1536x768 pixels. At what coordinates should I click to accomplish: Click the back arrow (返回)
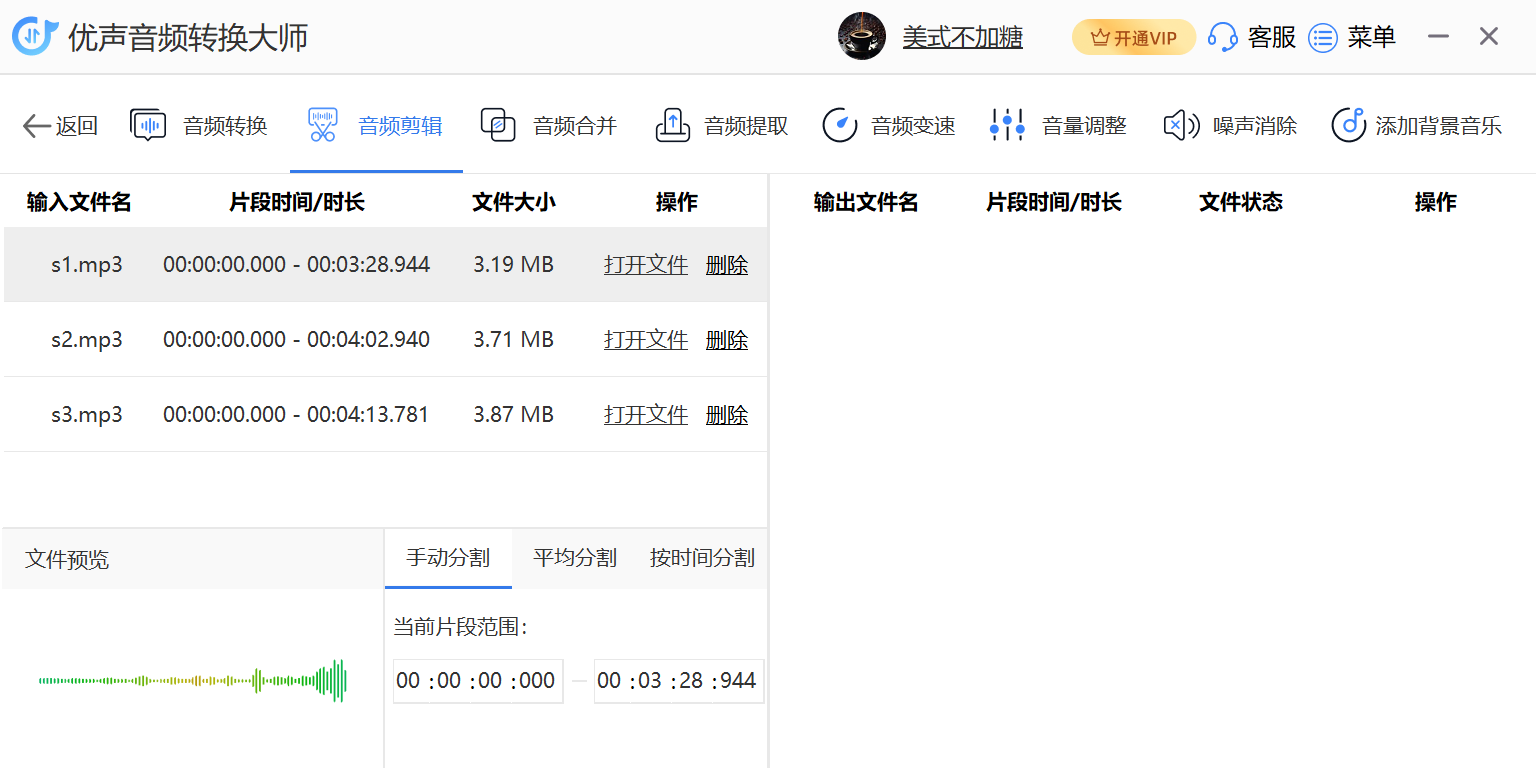[37, 126]
